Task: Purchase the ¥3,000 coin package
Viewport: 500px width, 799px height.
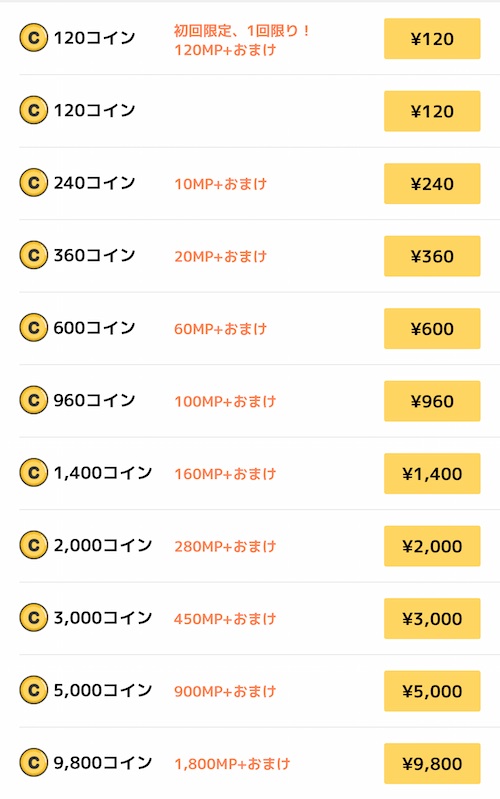Action: (432, 619)
